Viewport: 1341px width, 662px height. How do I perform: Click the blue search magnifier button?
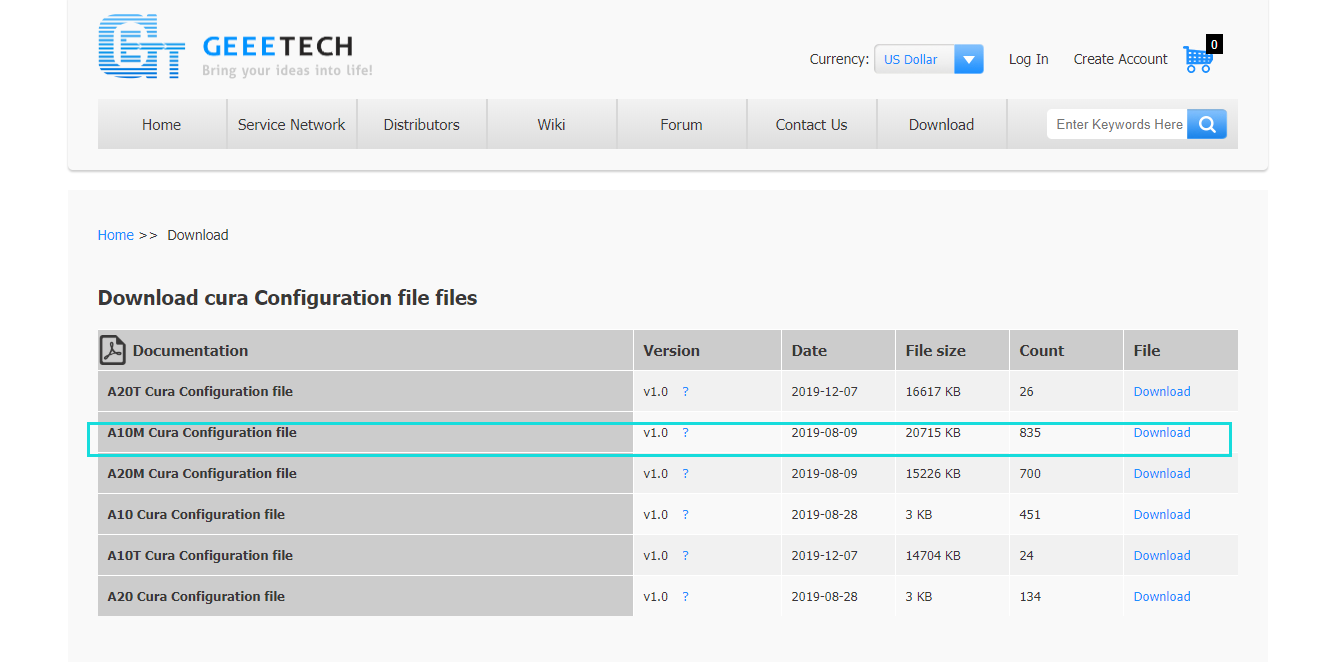(x=1207, y=124)
